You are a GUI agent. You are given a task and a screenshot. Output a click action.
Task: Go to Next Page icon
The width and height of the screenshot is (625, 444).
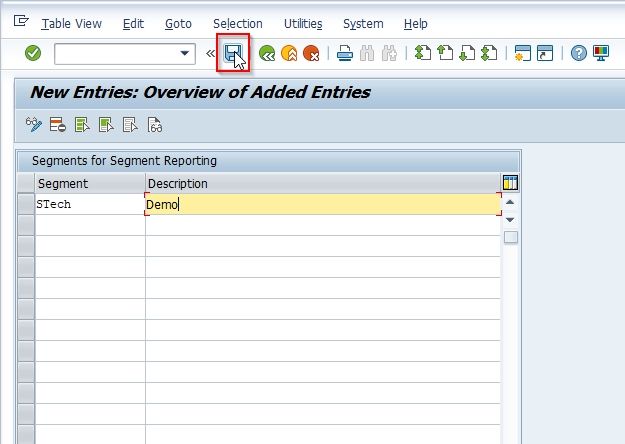click(x=467, y=53)
